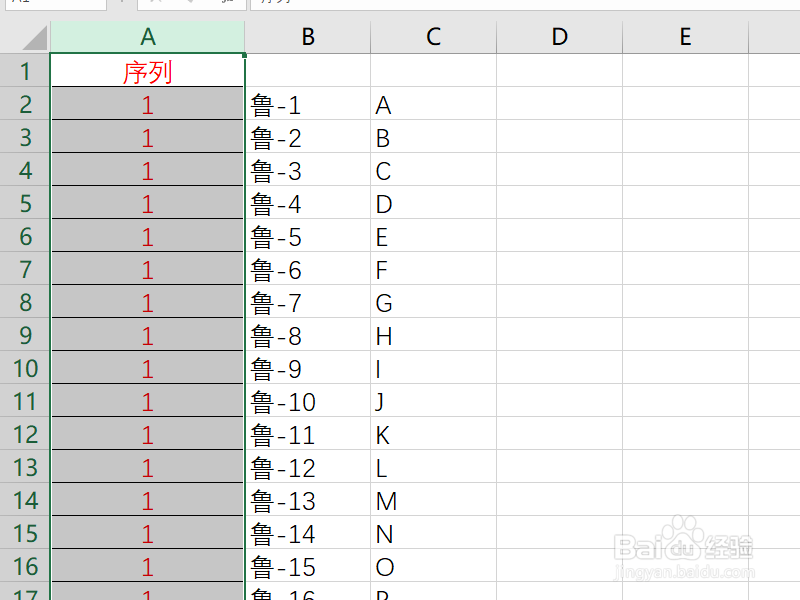This screenshot has width=800, height=600.
Task: Click cell C14 containing letter M
Action: (x=433, y=499)
